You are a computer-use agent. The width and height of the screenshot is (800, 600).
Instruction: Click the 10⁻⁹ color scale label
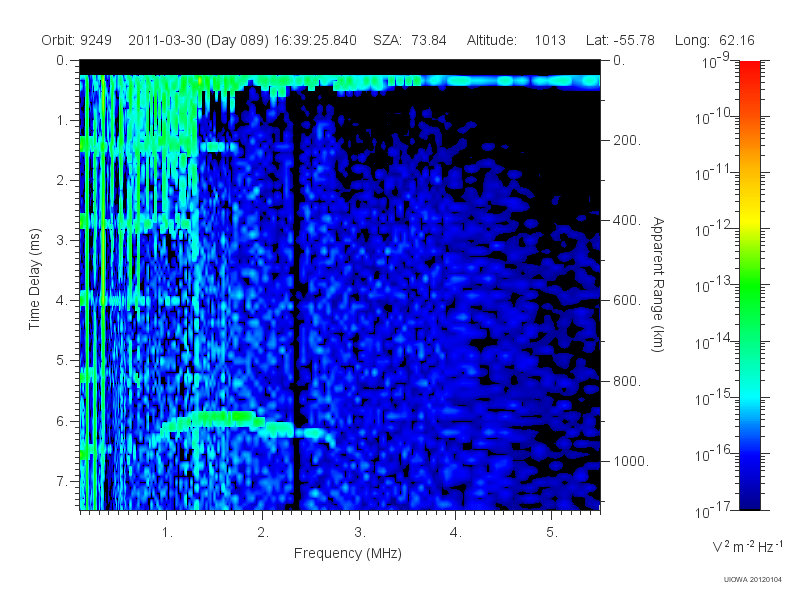pos(716,60)
